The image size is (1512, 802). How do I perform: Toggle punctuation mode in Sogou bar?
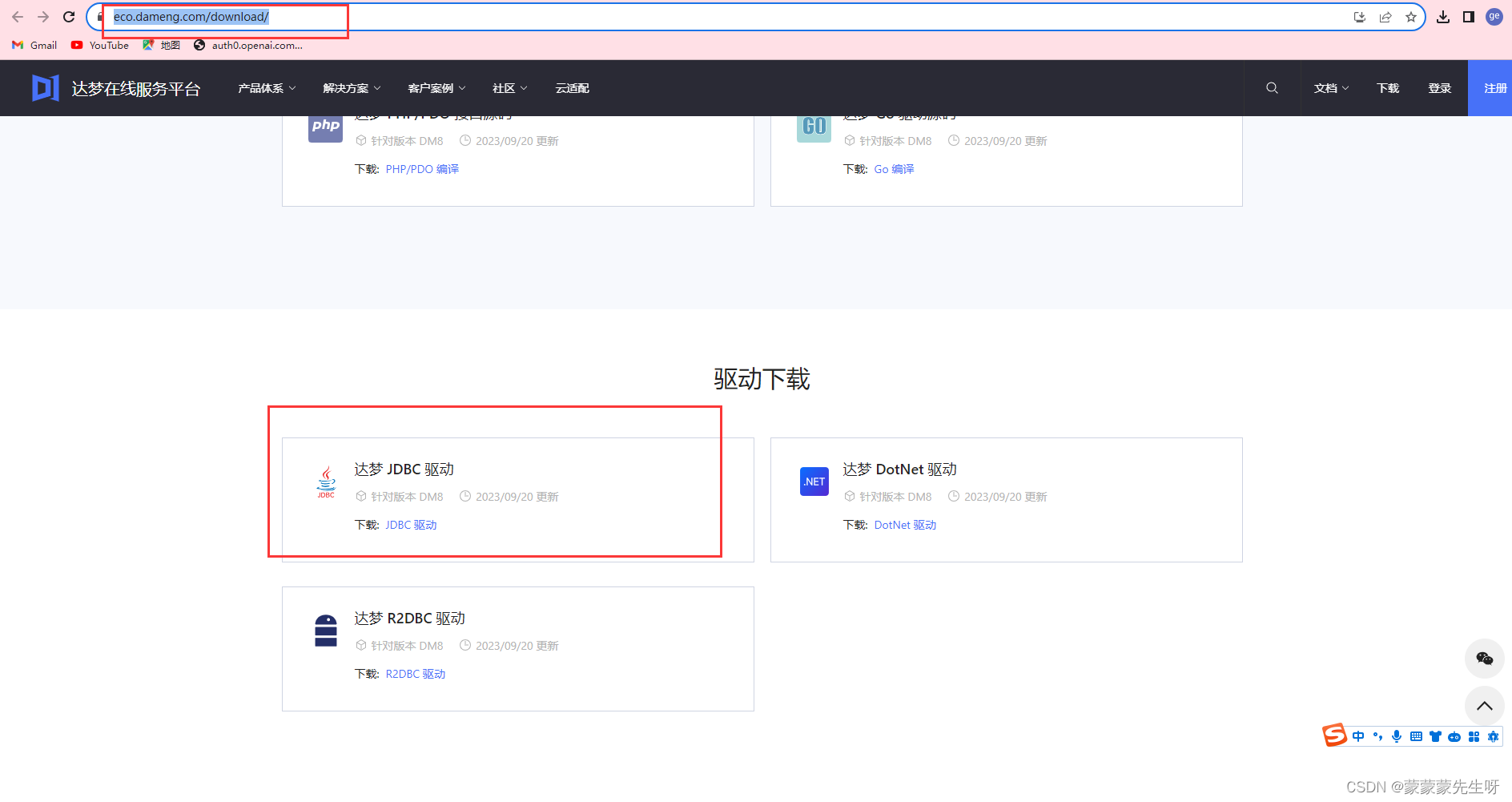1377,736
